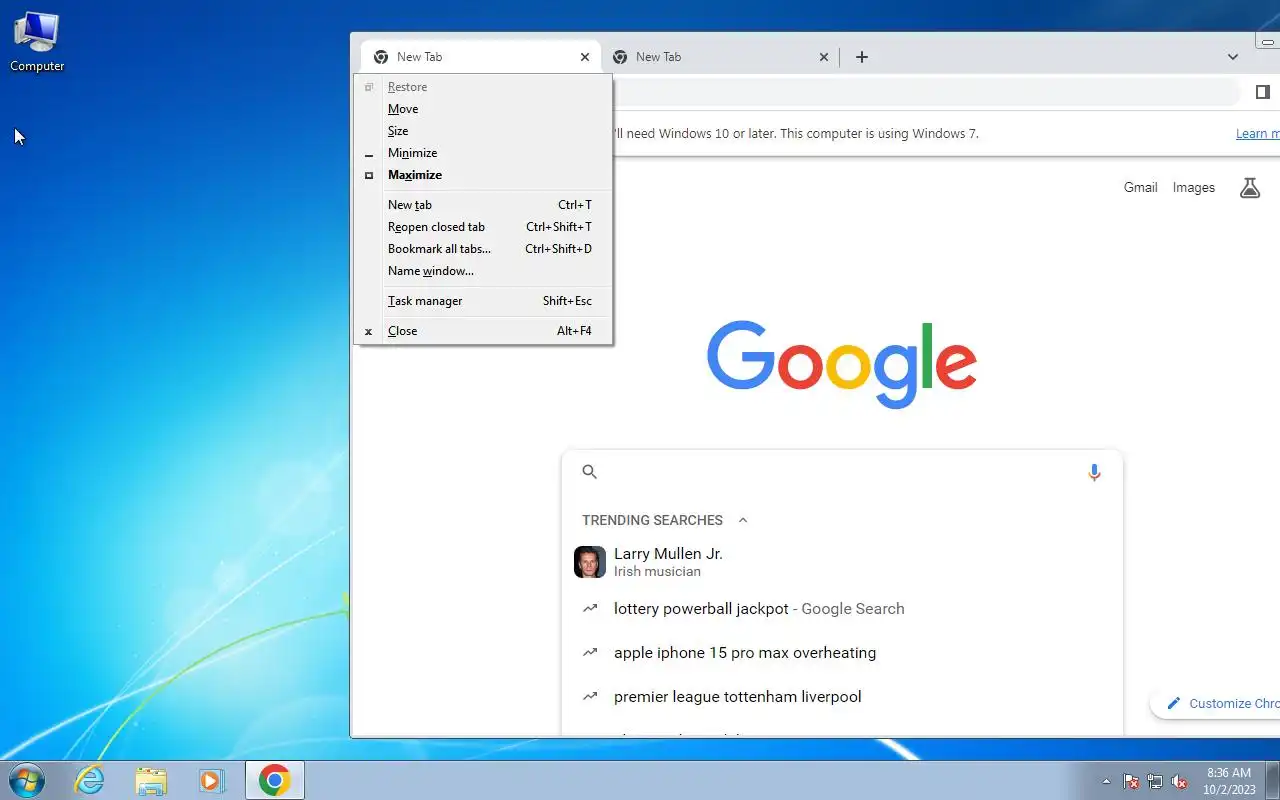Start voice search with microphone icon

pyautogui.click(x=1094, y=472)
